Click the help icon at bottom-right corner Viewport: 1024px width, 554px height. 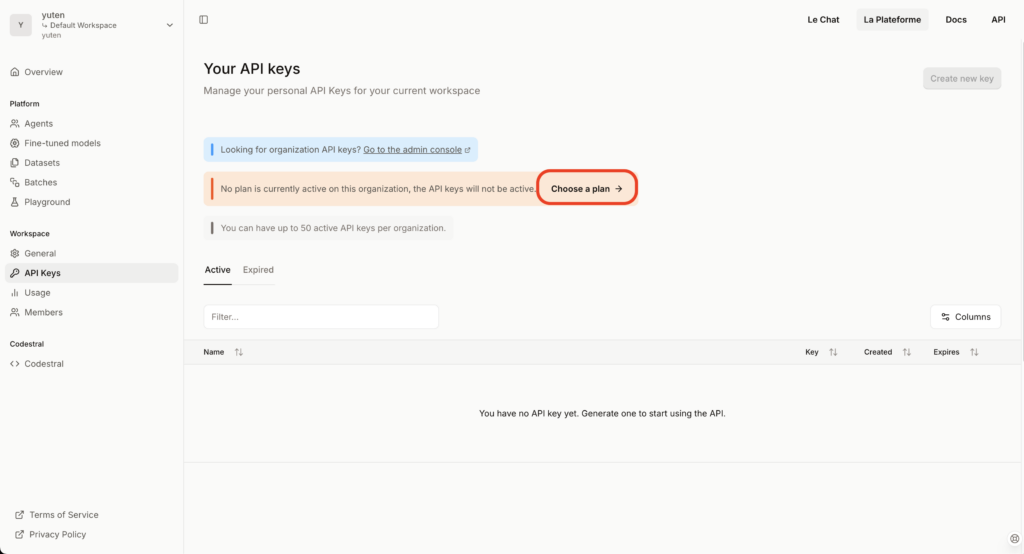click(1014, 539)
